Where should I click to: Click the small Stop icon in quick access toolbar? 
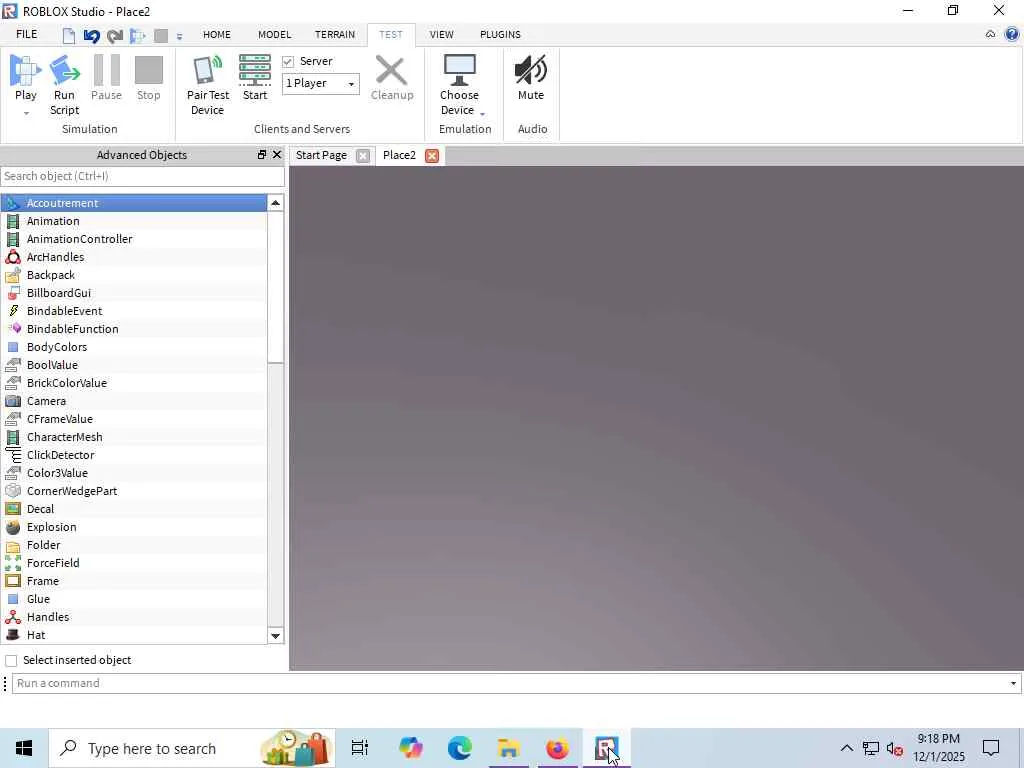[x=161, y=35]
